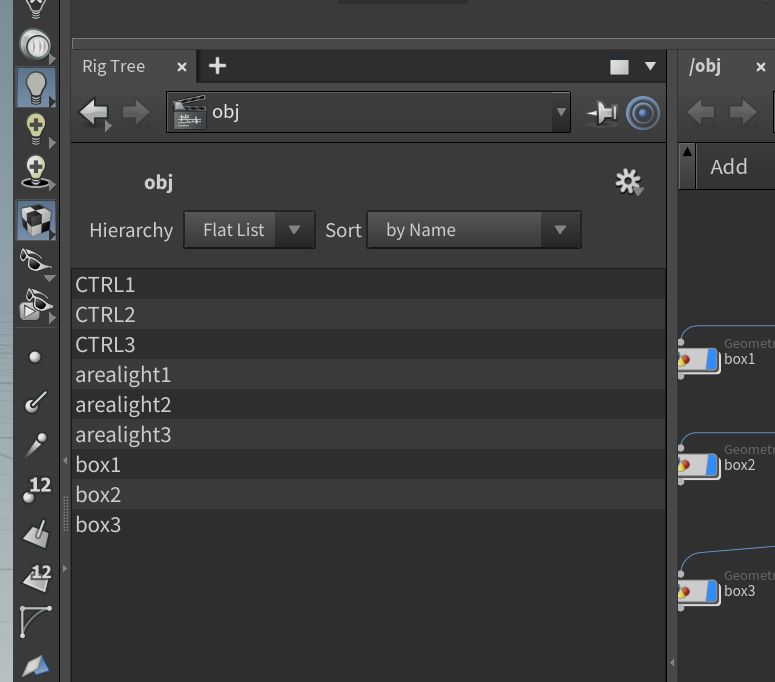Image resolution: width=775 pixels, height=682 pixels.
Task: Toggle the blue follow selection target icon
Action: pos(643,113)
